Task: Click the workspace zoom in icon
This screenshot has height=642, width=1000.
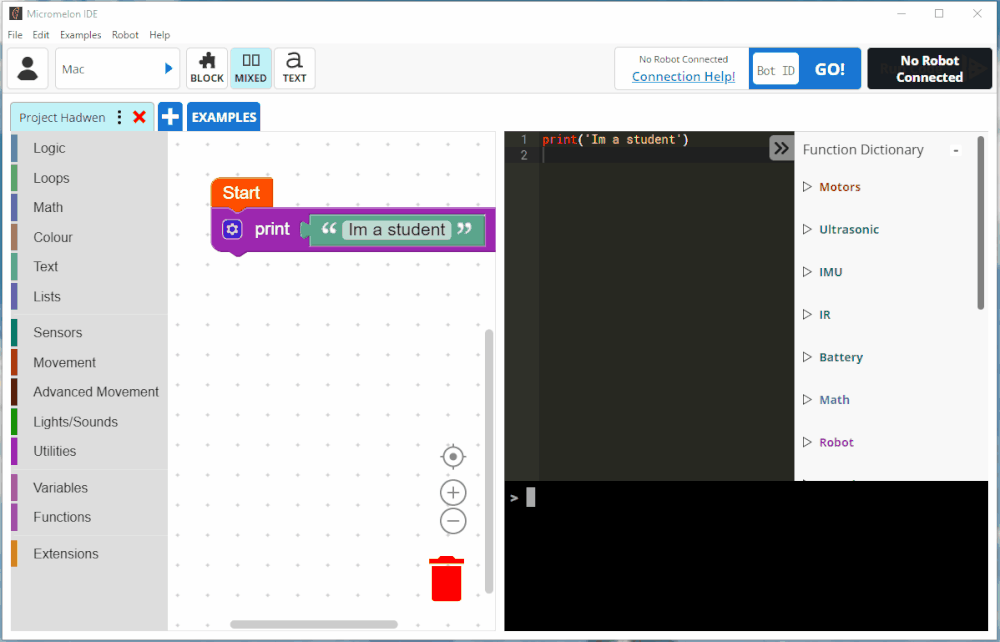Action: pos(453,492)
